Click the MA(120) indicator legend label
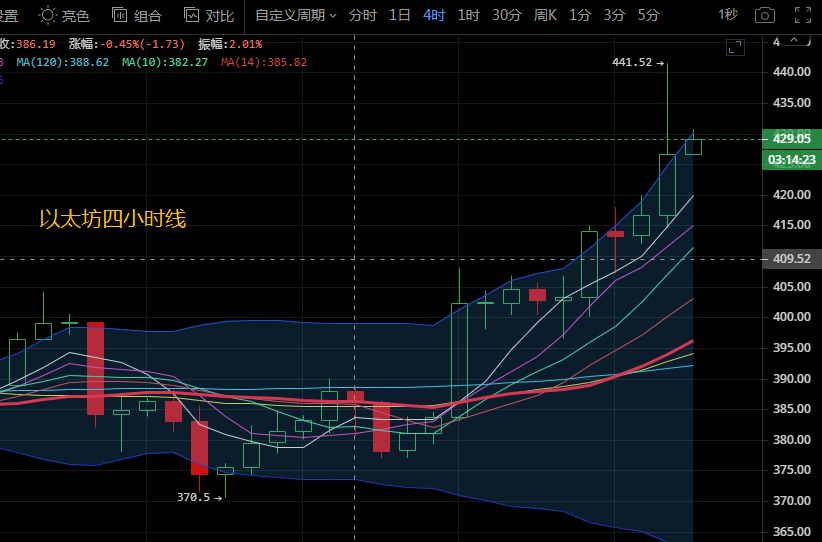The width and height of the screenshot is (822, 542). click(62, 62)
